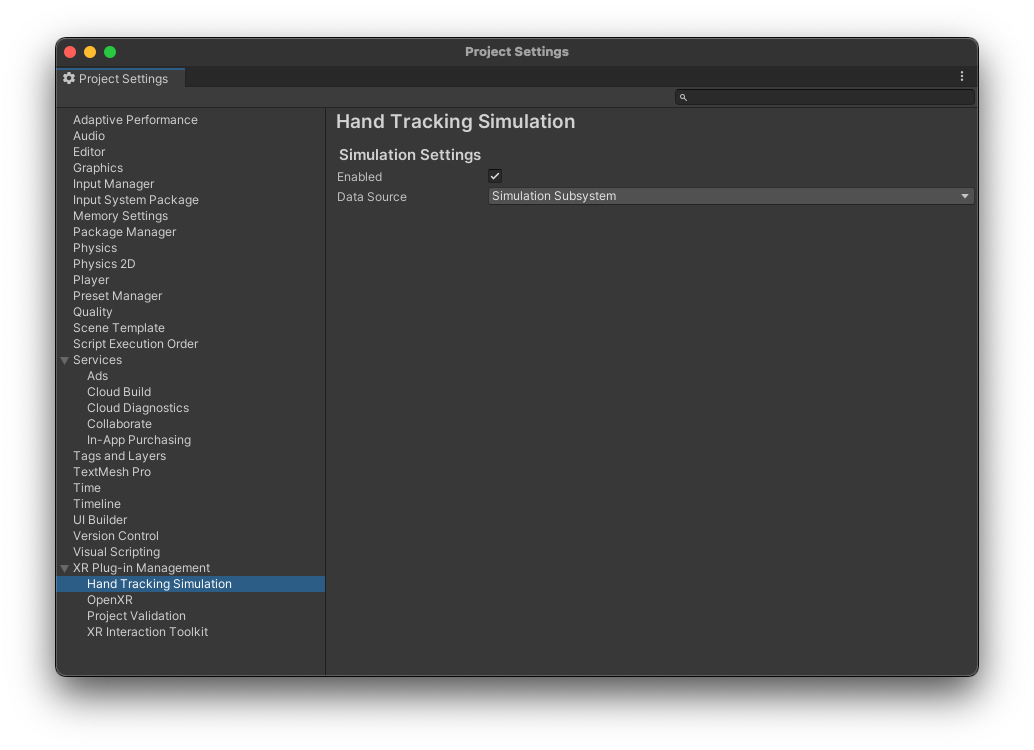Click the search magnifier icon
1034x750 pixels.
click(x=683, y=98)
